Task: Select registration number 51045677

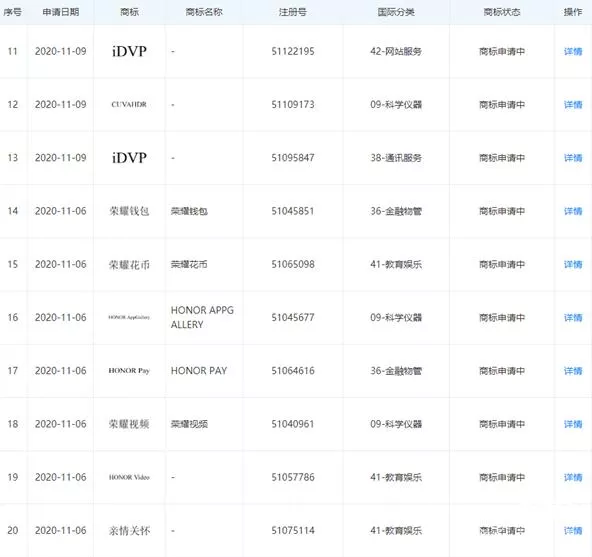Action: [x=293, y=318]
